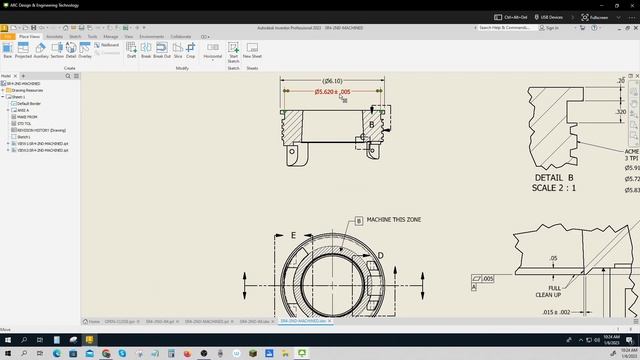Expand the VIEW2 SR4-2ND-MACHINED node
640x360 pixels.
point(8,150)
